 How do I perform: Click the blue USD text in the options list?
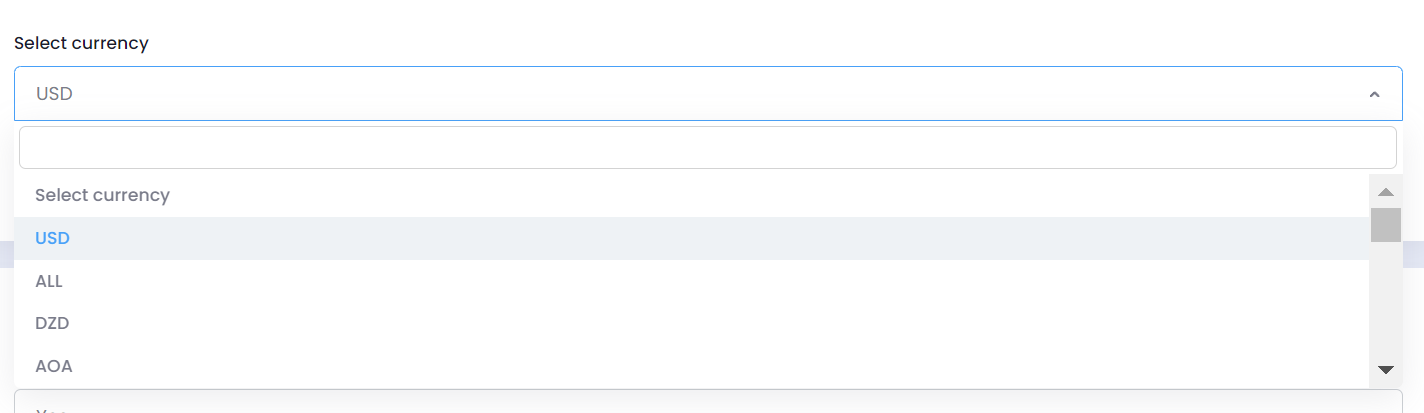52,238
